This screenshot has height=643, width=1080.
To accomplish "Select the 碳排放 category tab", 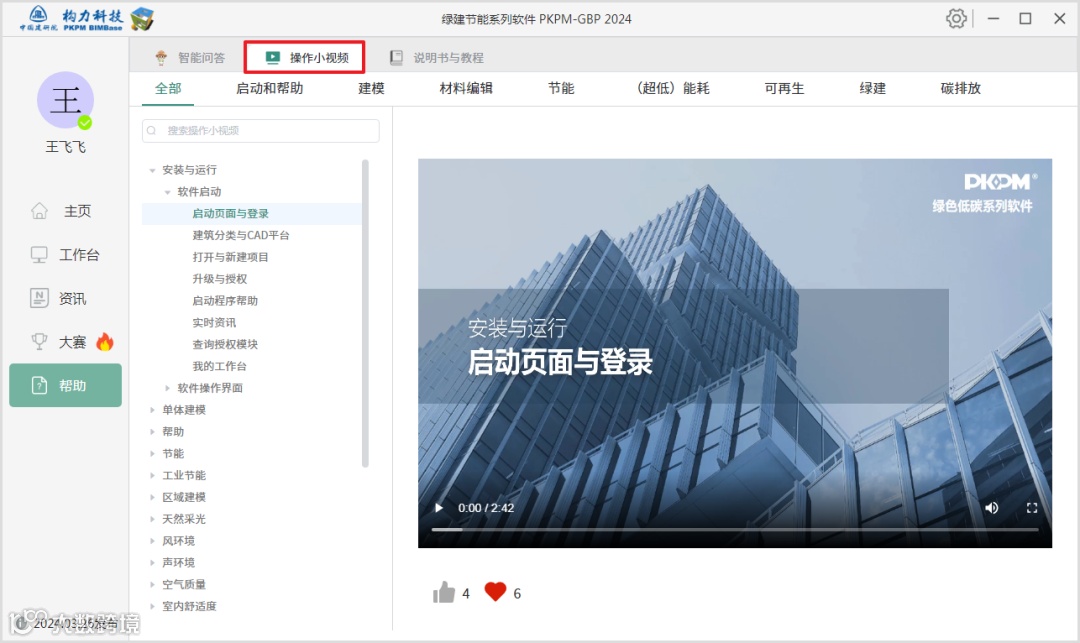I will [961, 88].
